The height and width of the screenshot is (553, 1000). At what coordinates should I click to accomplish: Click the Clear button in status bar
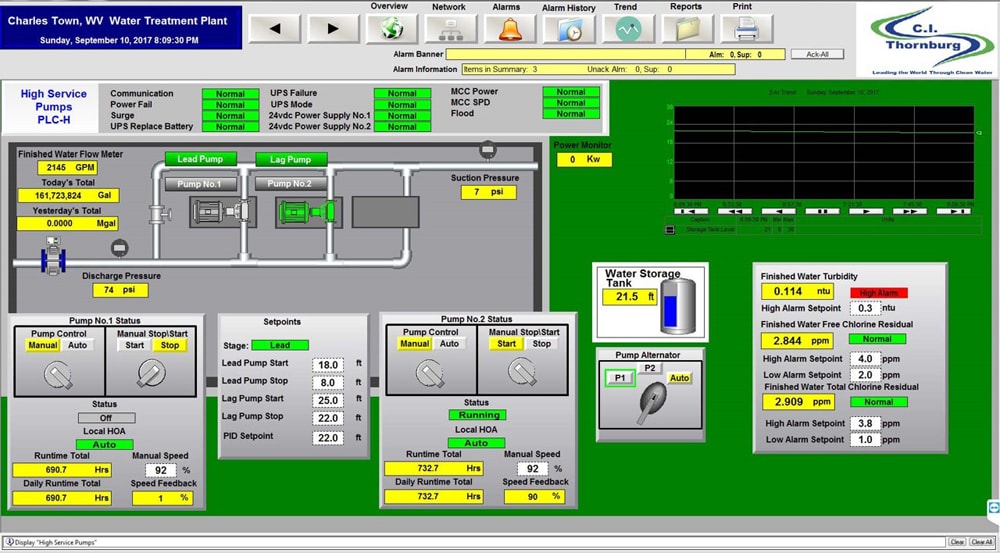click(x=957, y=542)
